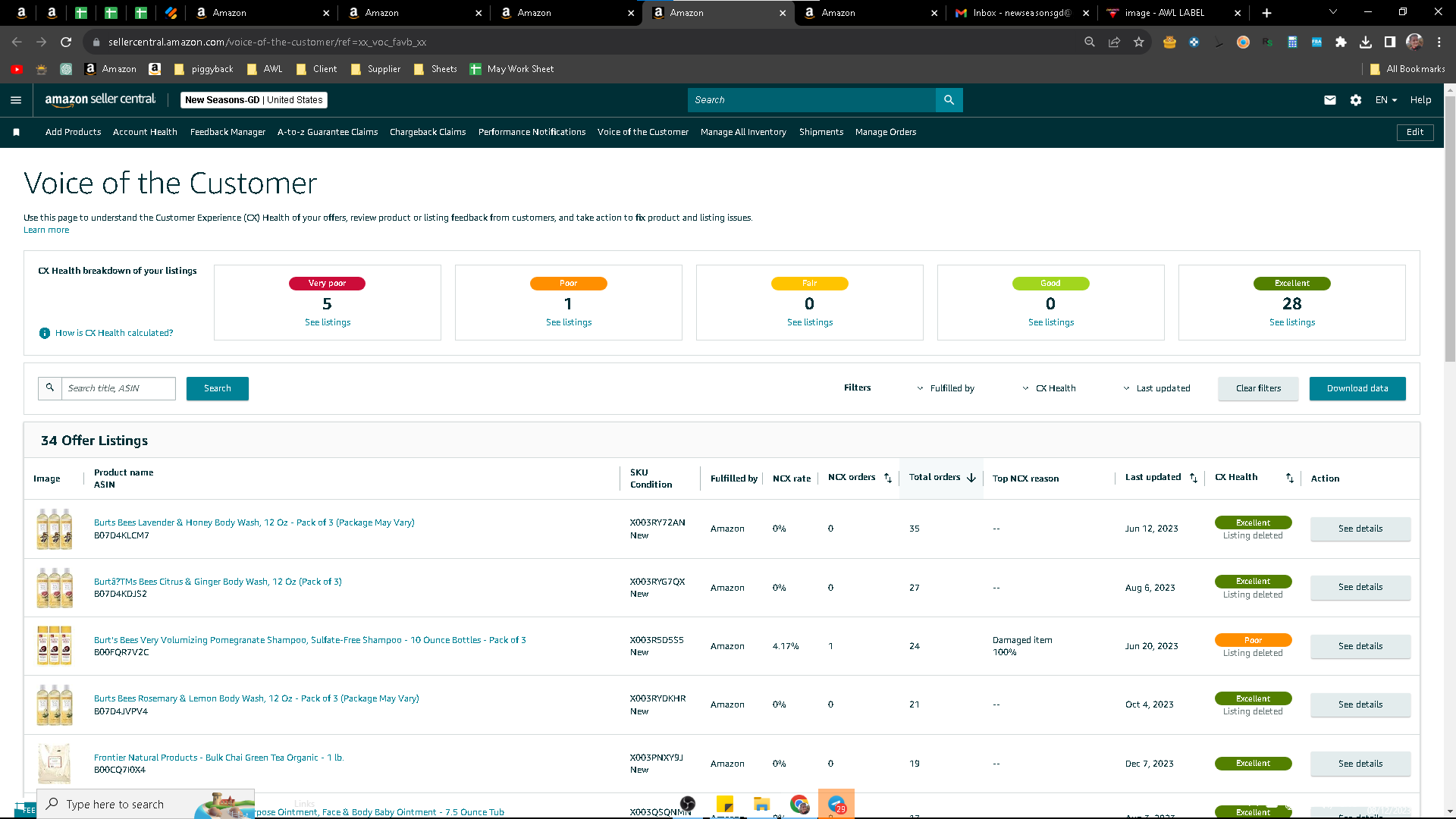This screenshot has width=1456, height=819.
Task: See listings with Very poor CX Health
Action: pos(328,322)
